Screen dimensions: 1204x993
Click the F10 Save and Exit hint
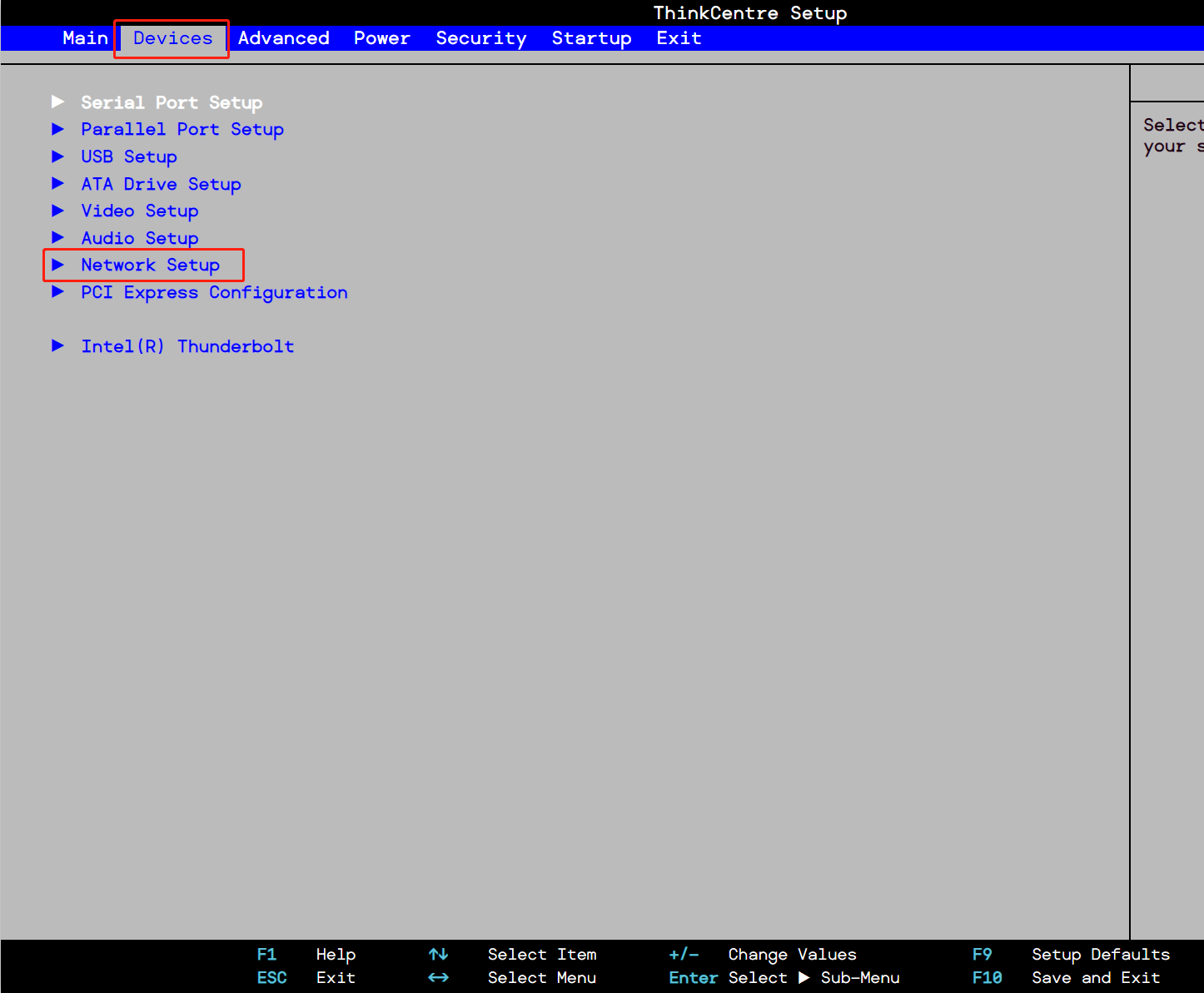pos(1066,978)
